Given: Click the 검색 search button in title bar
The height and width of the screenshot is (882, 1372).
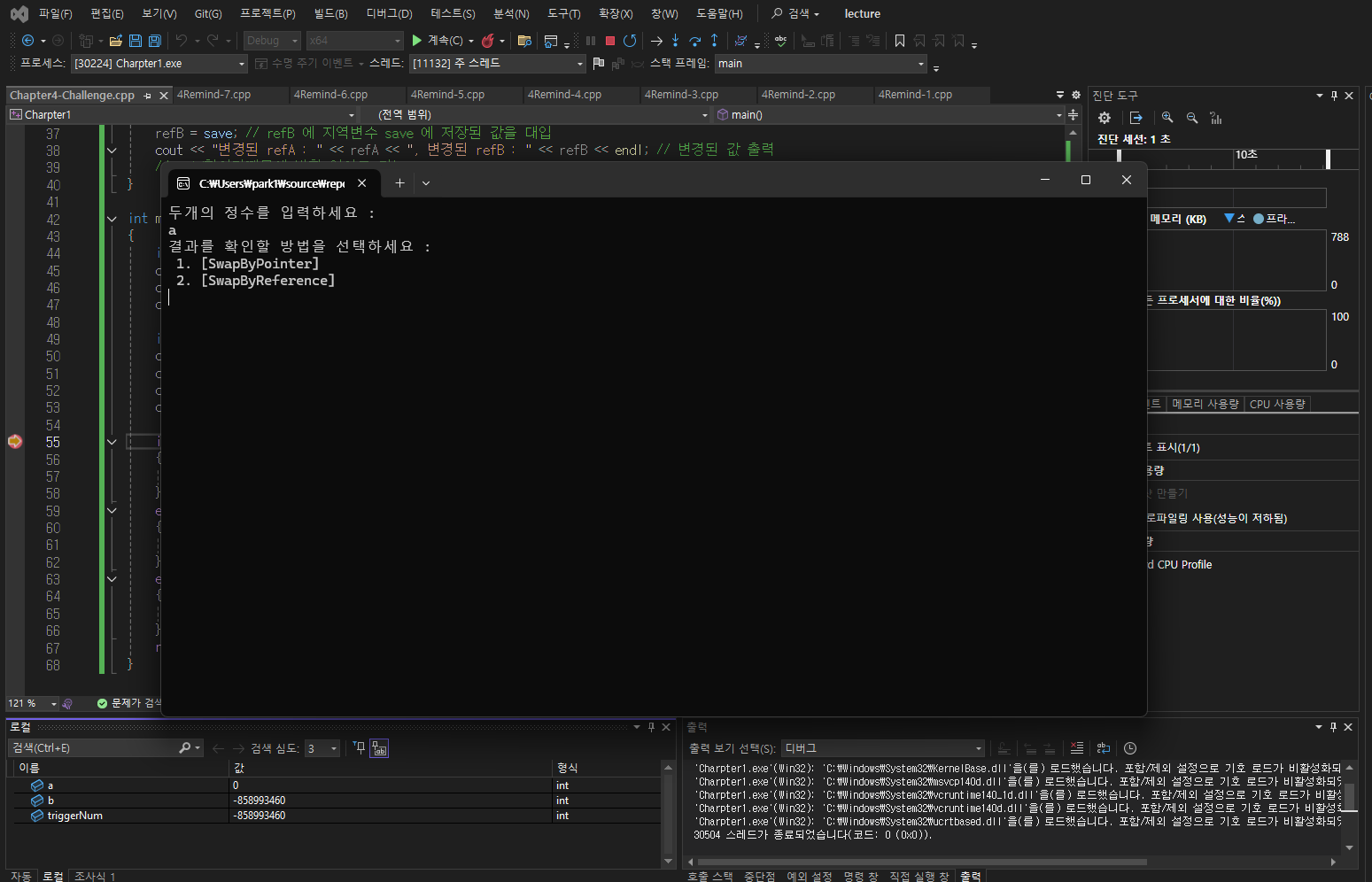Looking at the screenshot, I should tap(795, 13).
